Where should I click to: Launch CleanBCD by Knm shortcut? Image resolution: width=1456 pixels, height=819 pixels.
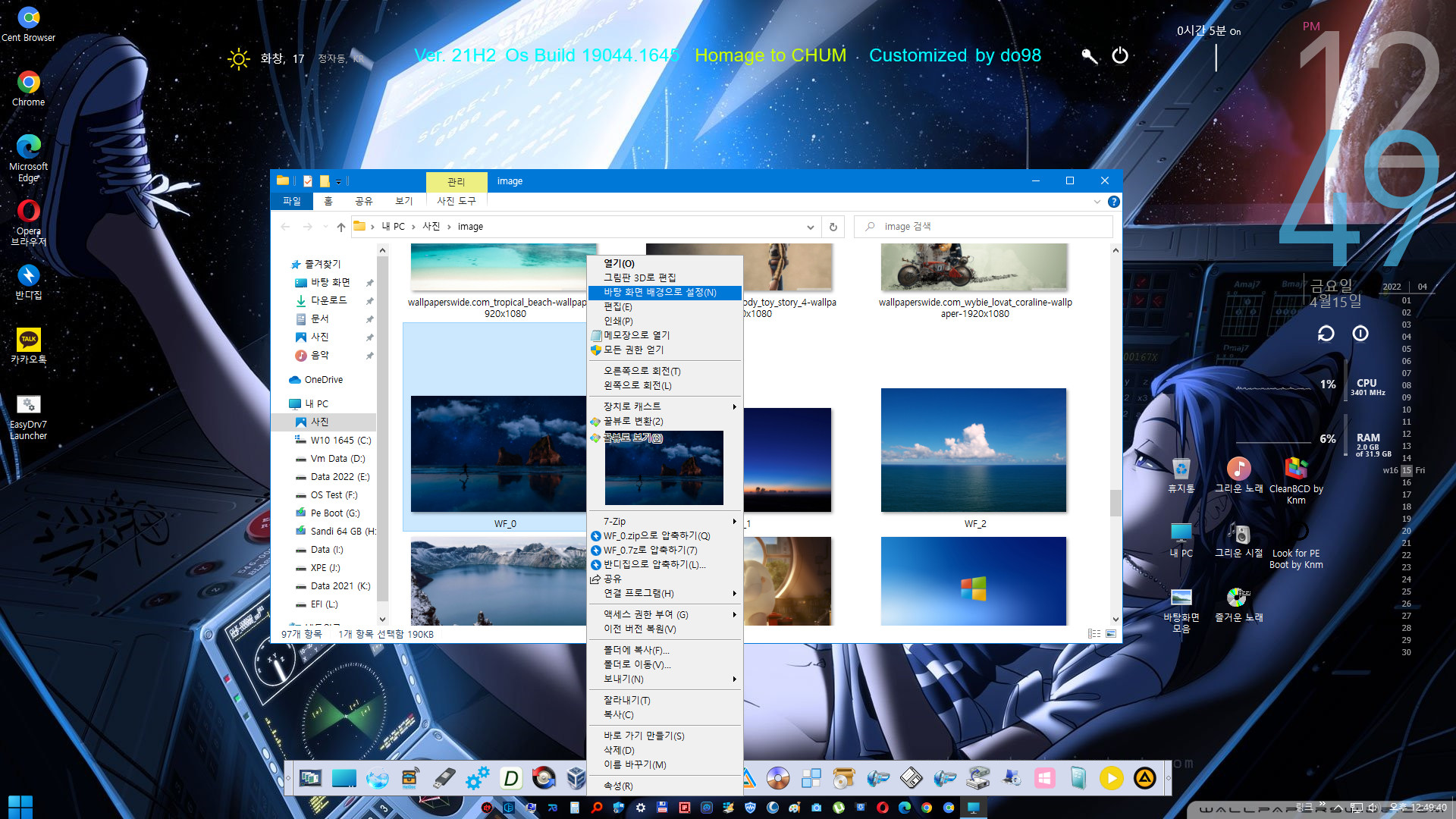pos(1296,481)
